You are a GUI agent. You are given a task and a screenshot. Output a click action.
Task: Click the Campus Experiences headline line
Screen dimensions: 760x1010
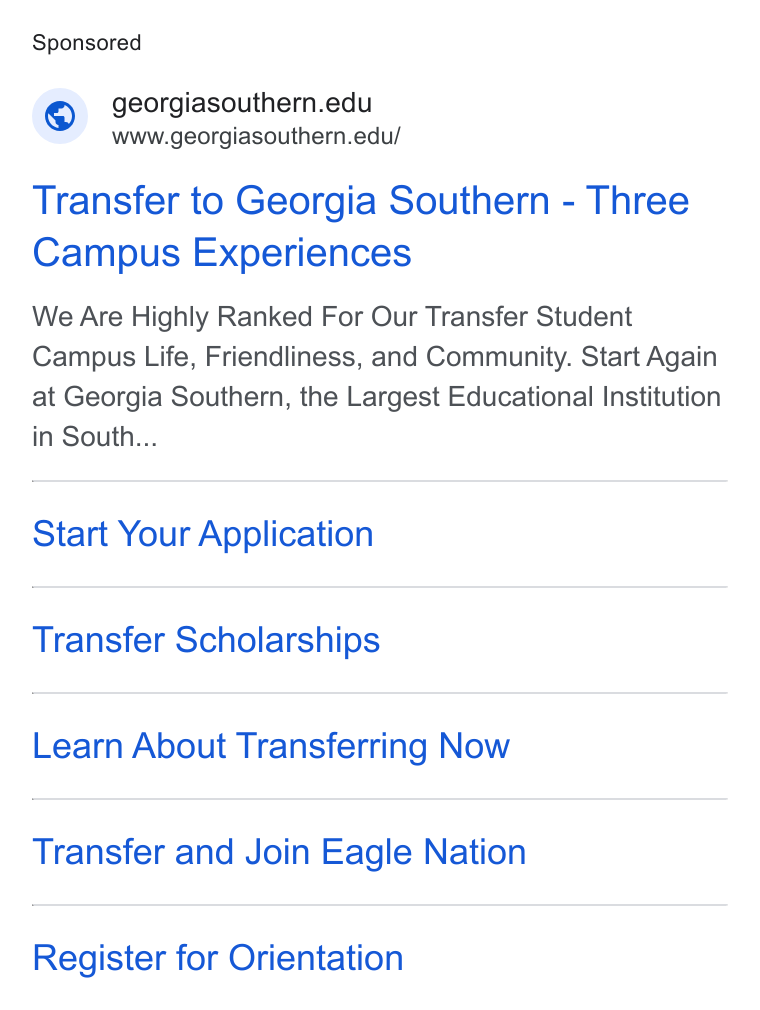(x=222, y=252)
